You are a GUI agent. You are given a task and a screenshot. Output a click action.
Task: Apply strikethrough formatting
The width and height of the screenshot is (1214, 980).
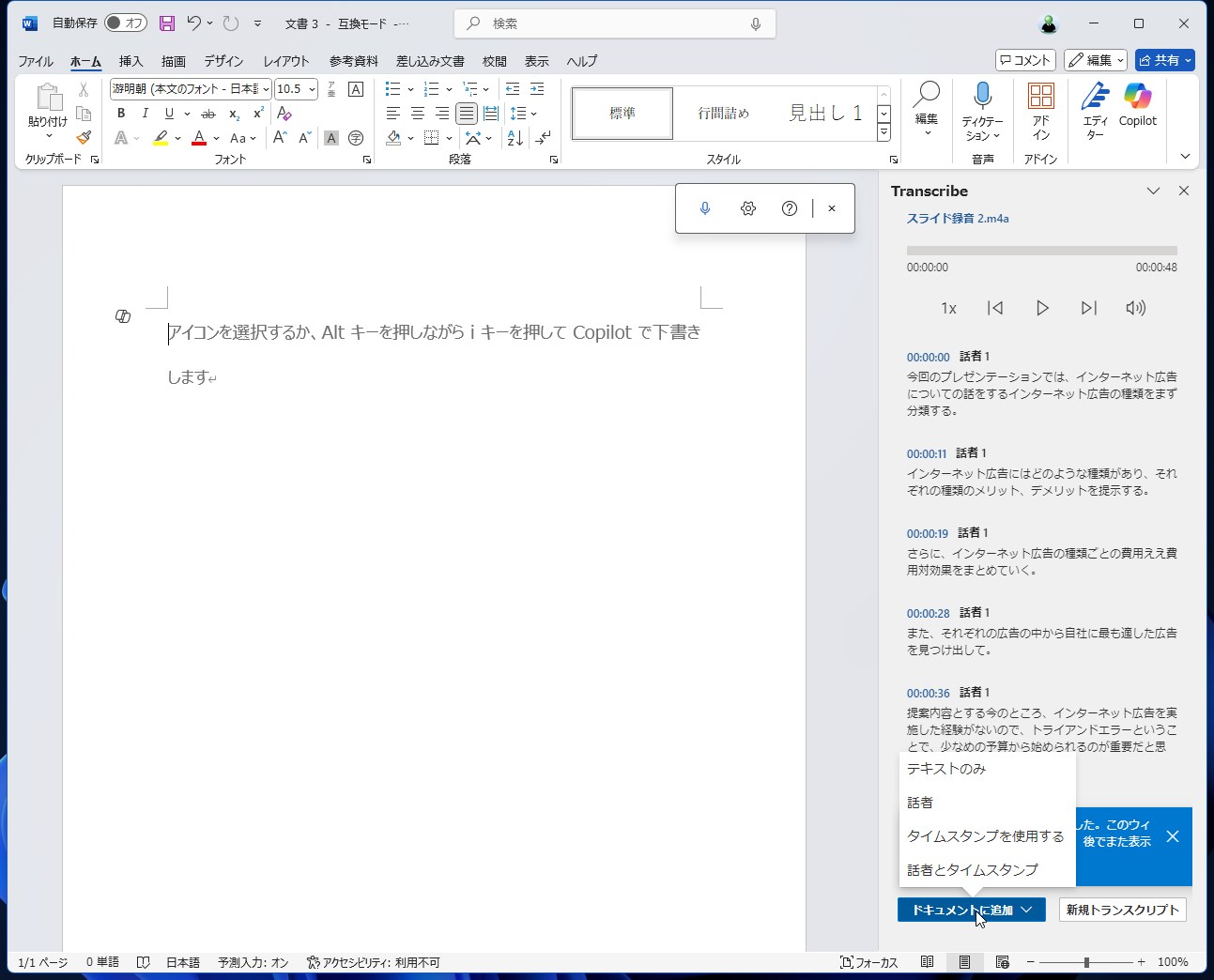pos(208,114)
